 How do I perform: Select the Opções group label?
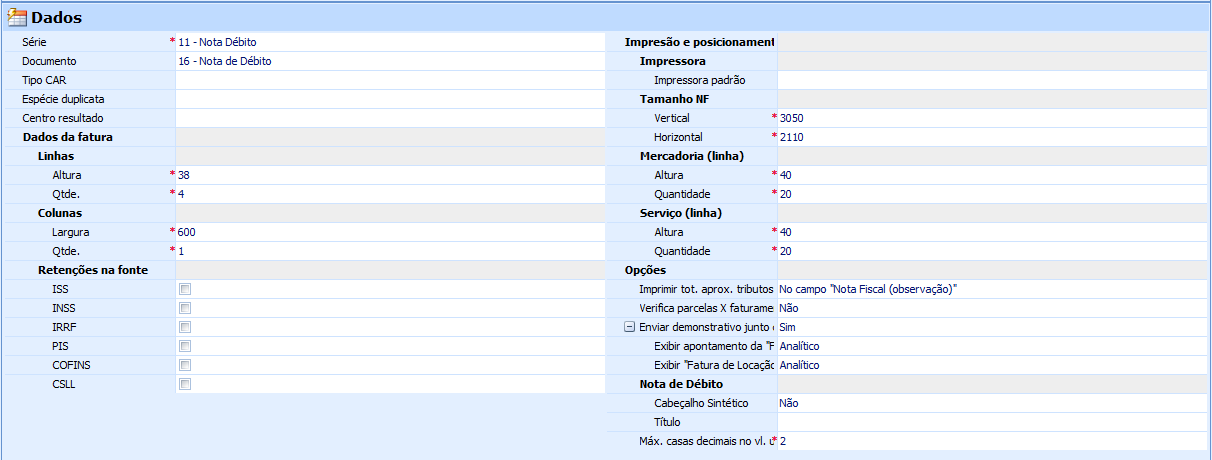coord(645,270)
